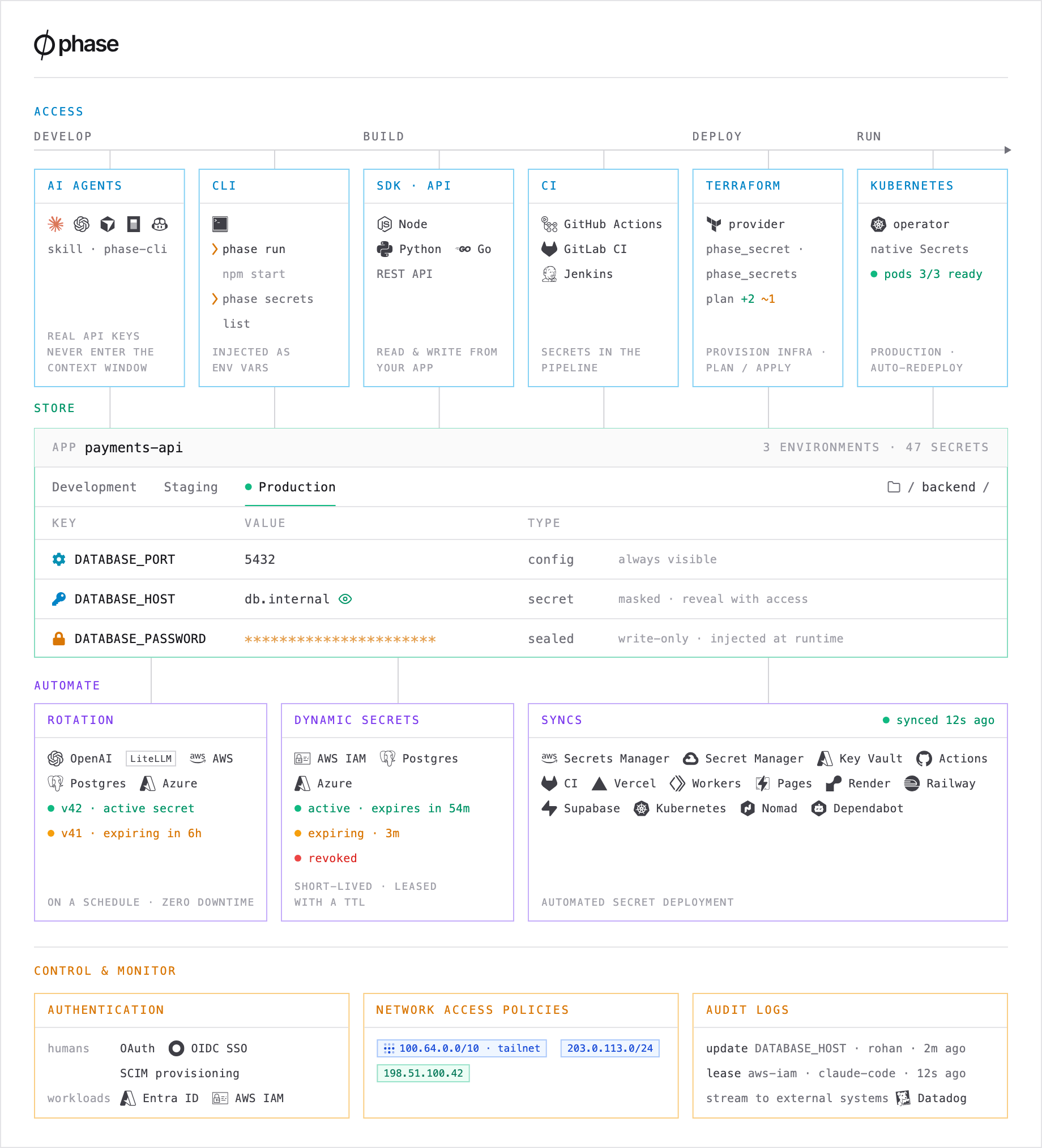
Task: Click the 'synced 12s ago' status
Action: pyautogui.click(x=939, y=720)
